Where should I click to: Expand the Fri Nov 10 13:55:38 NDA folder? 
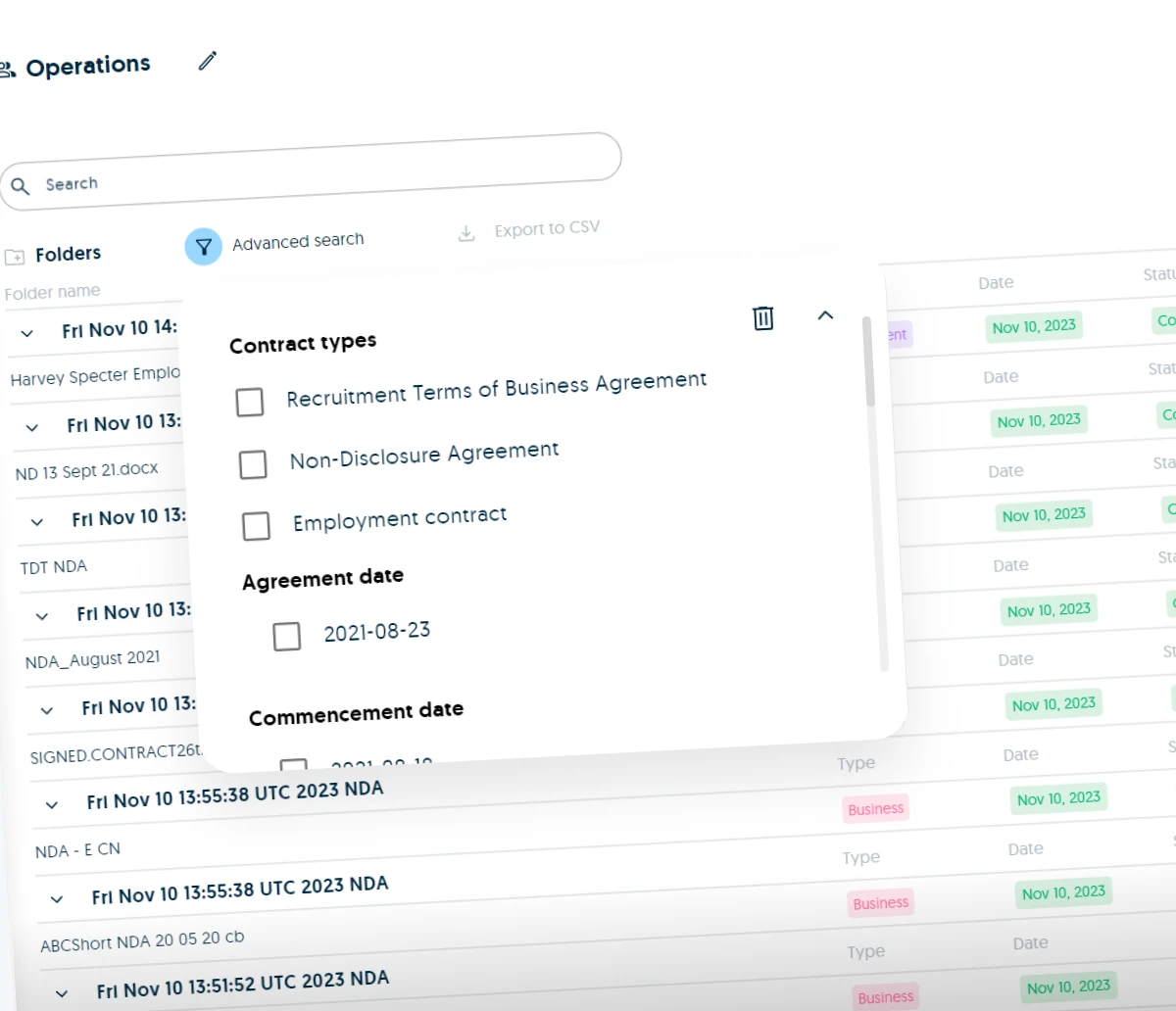54,803
